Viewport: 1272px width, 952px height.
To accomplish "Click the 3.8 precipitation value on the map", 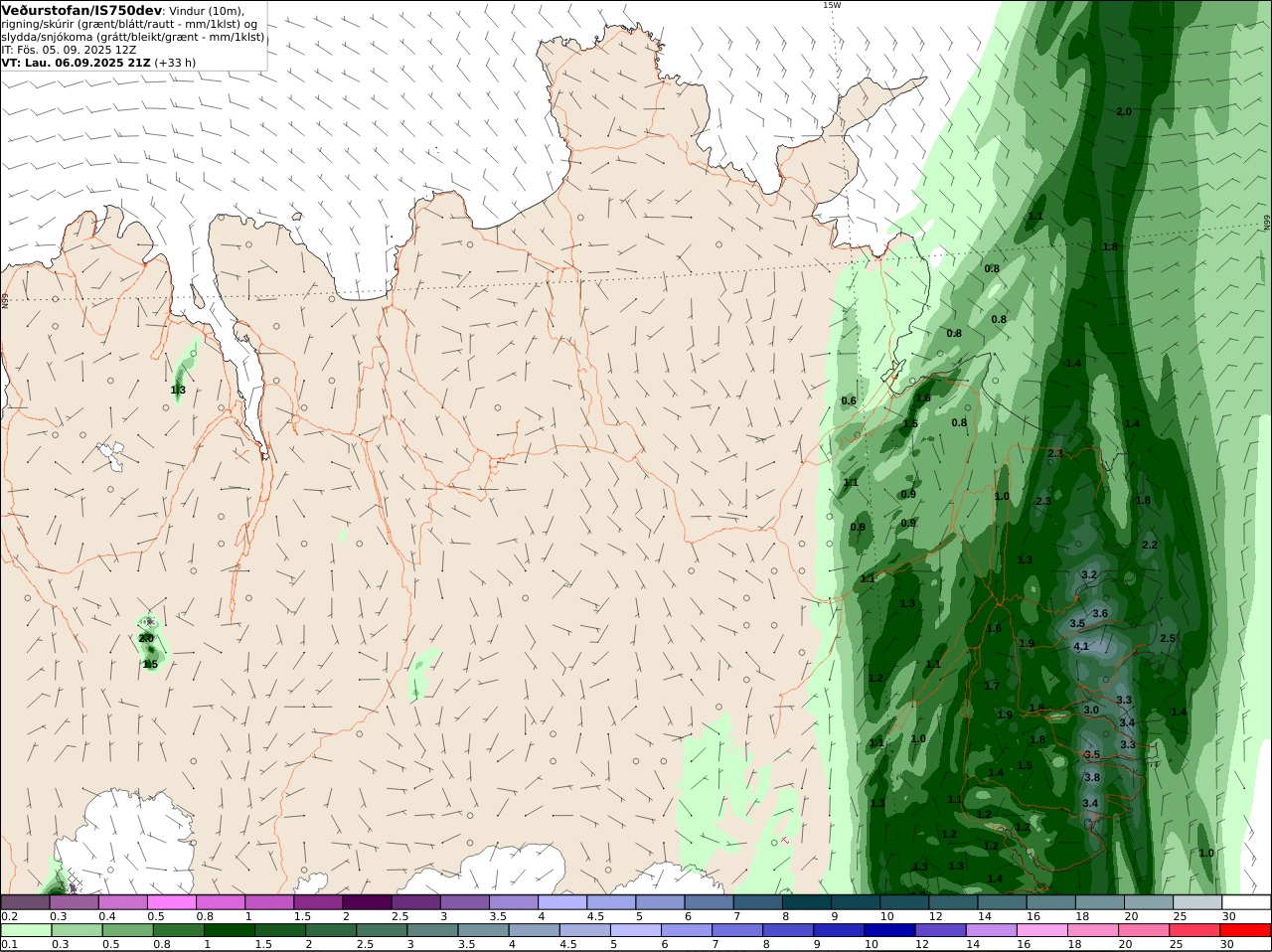I will tap(1092, 777).
